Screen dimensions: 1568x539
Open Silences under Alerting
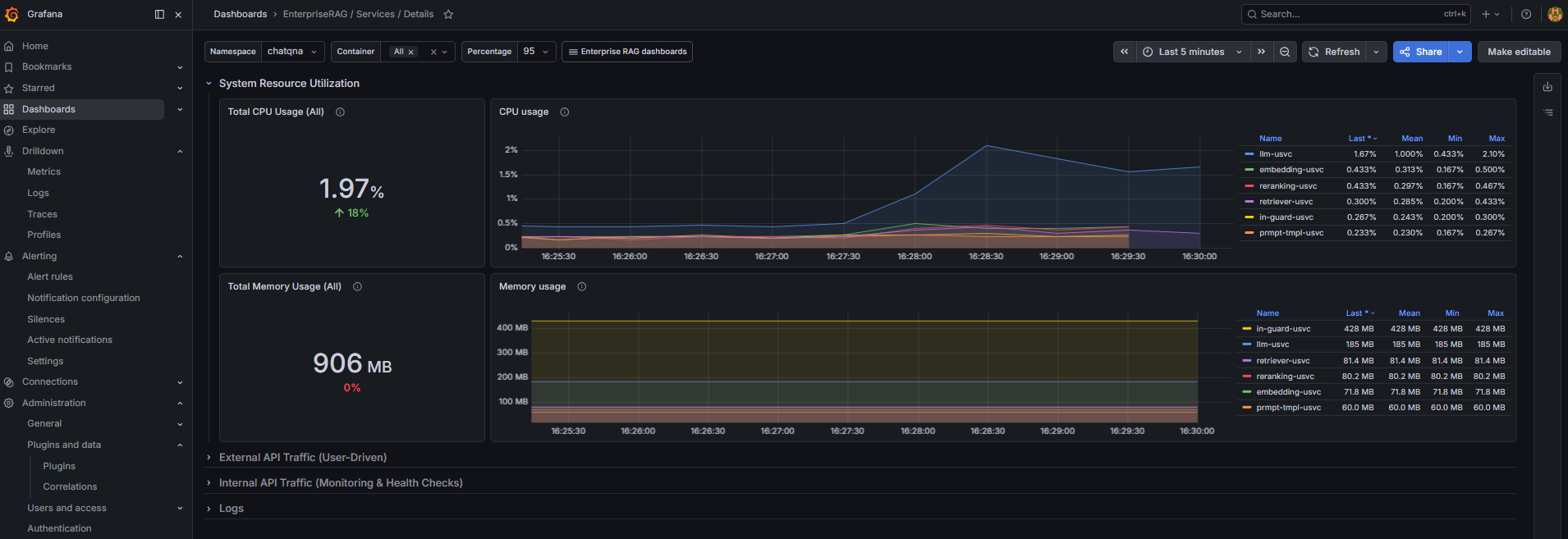click(46, 319)
